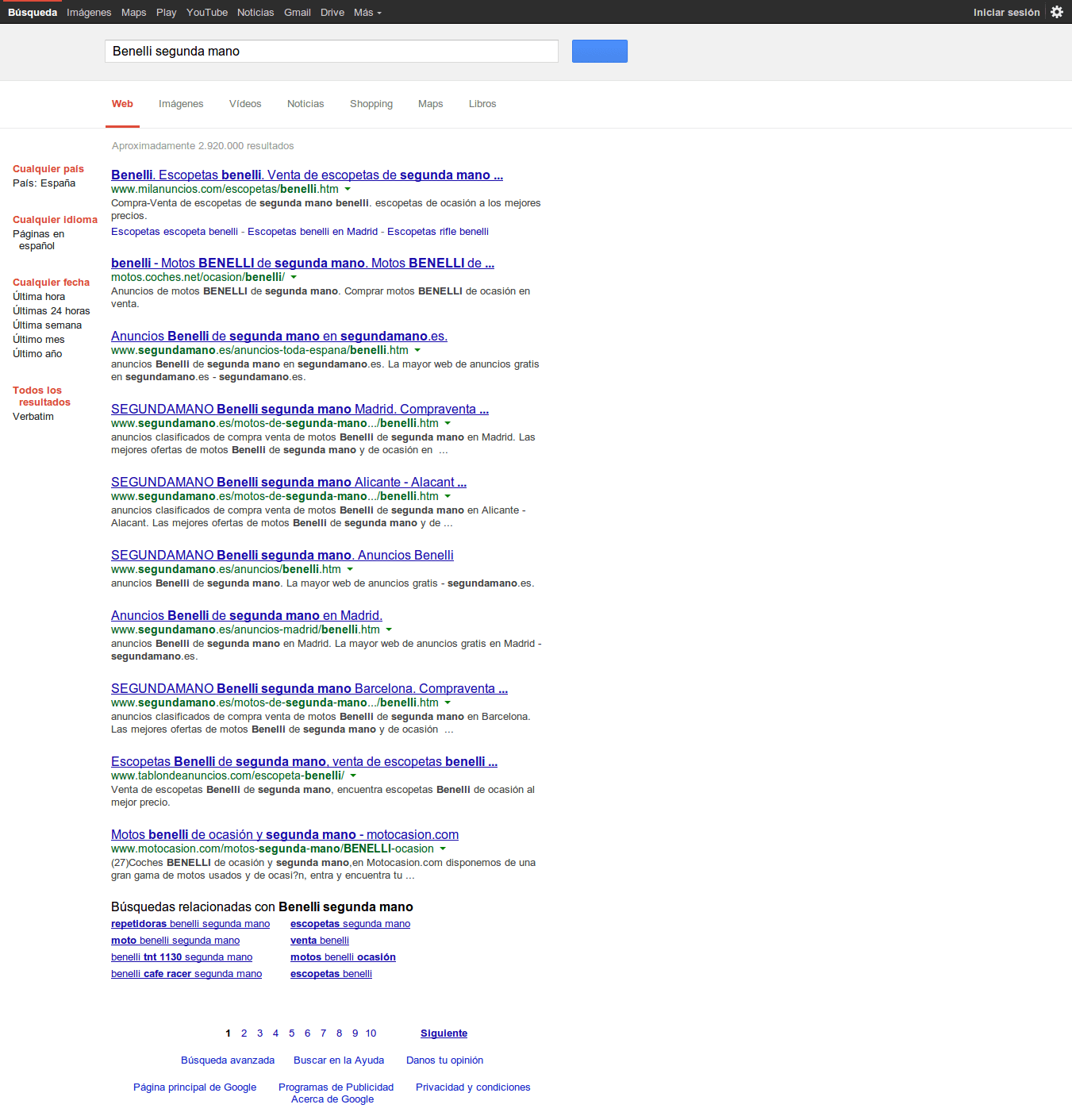Open Play in the top black bar

click(x=167, y=12)
